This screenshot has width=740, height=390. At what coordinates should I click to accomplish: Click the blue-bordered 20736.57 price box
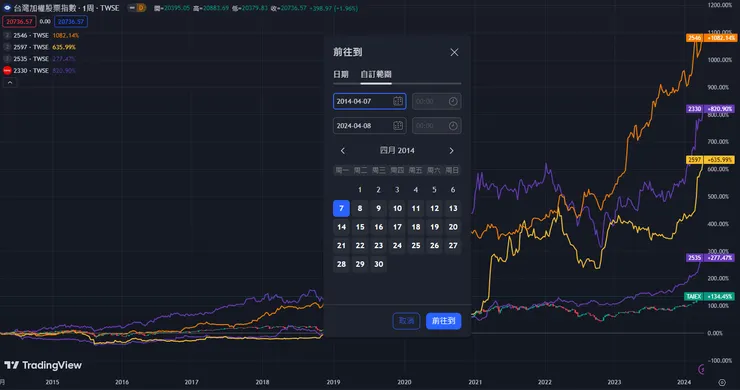(x=71, y=22)
